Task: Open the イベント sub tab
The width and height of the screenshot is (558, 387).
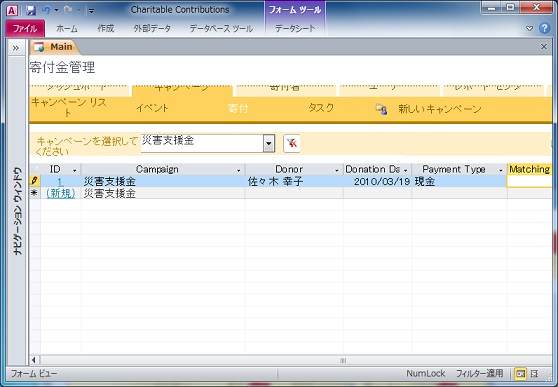Action: click(152, 108)
